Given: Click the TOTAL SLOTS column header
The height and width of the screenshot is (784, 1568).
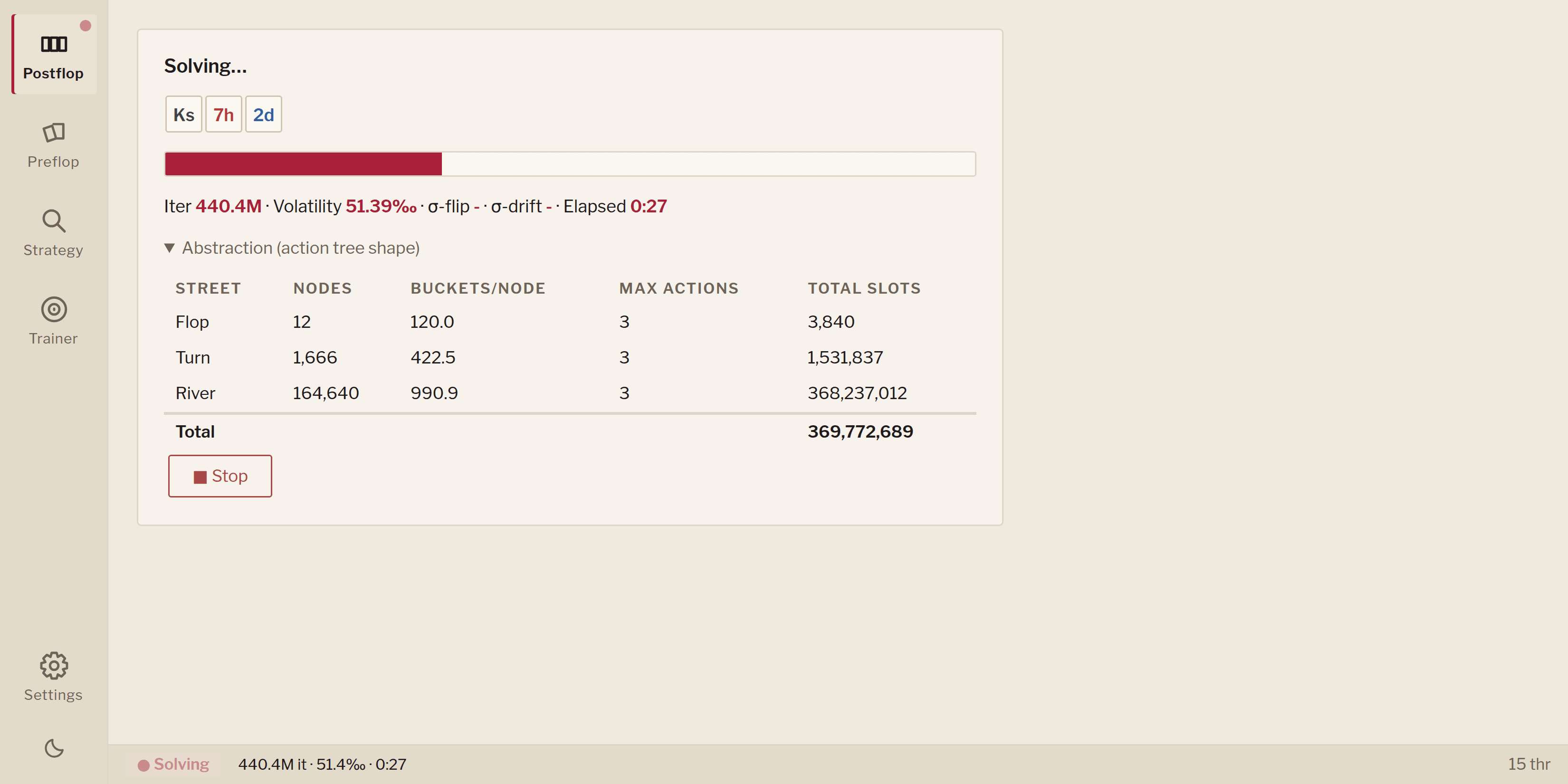Looking at the screenshot, I should tap(864, 288).
